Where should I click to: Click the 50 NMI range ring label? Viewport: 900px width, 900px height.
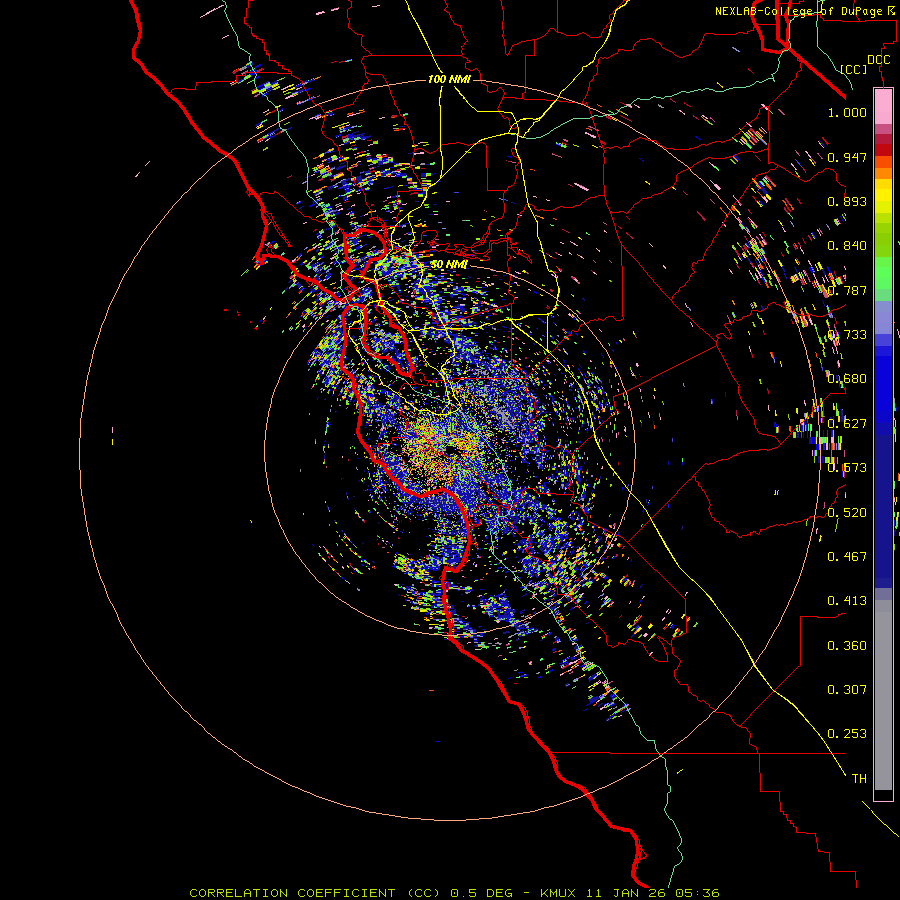[x=449, y=264]
